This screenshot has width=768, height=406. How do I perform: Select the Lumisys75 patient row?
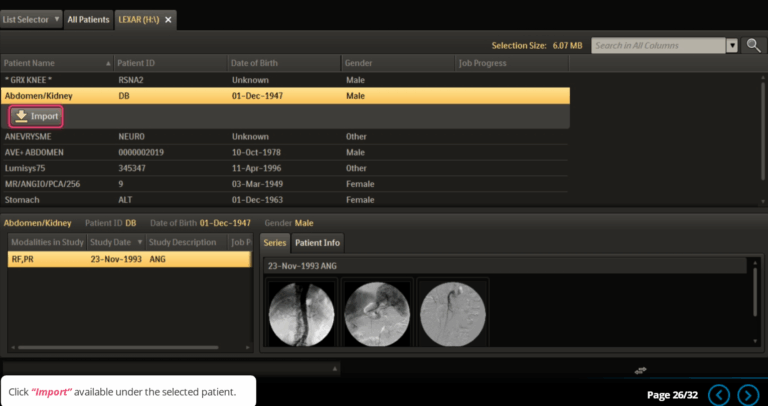pos(285,168)
